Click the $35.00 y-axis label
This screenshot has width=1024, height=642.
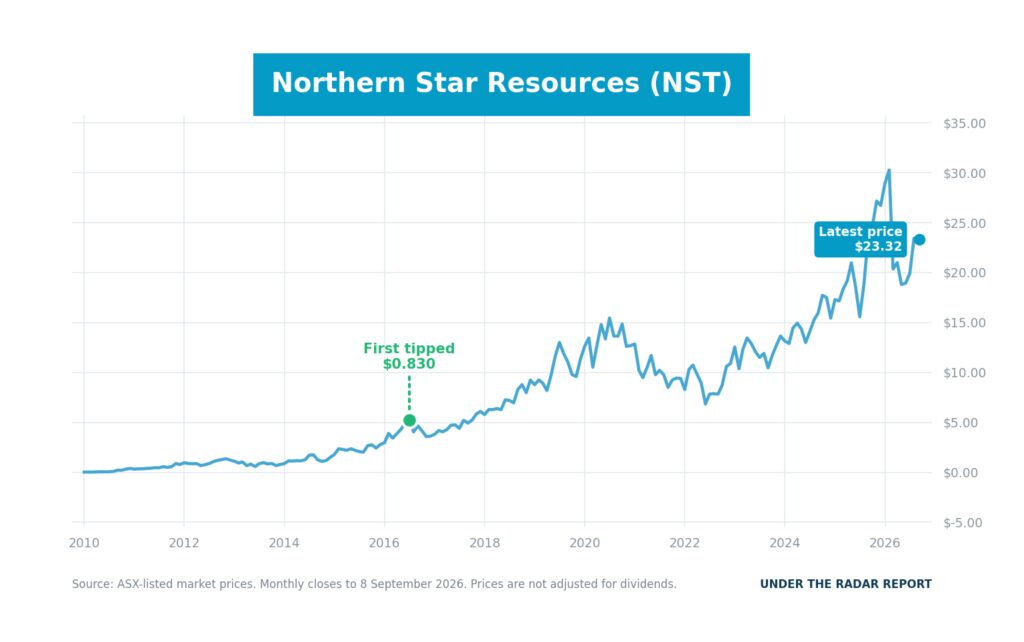[x=965, y=123]
